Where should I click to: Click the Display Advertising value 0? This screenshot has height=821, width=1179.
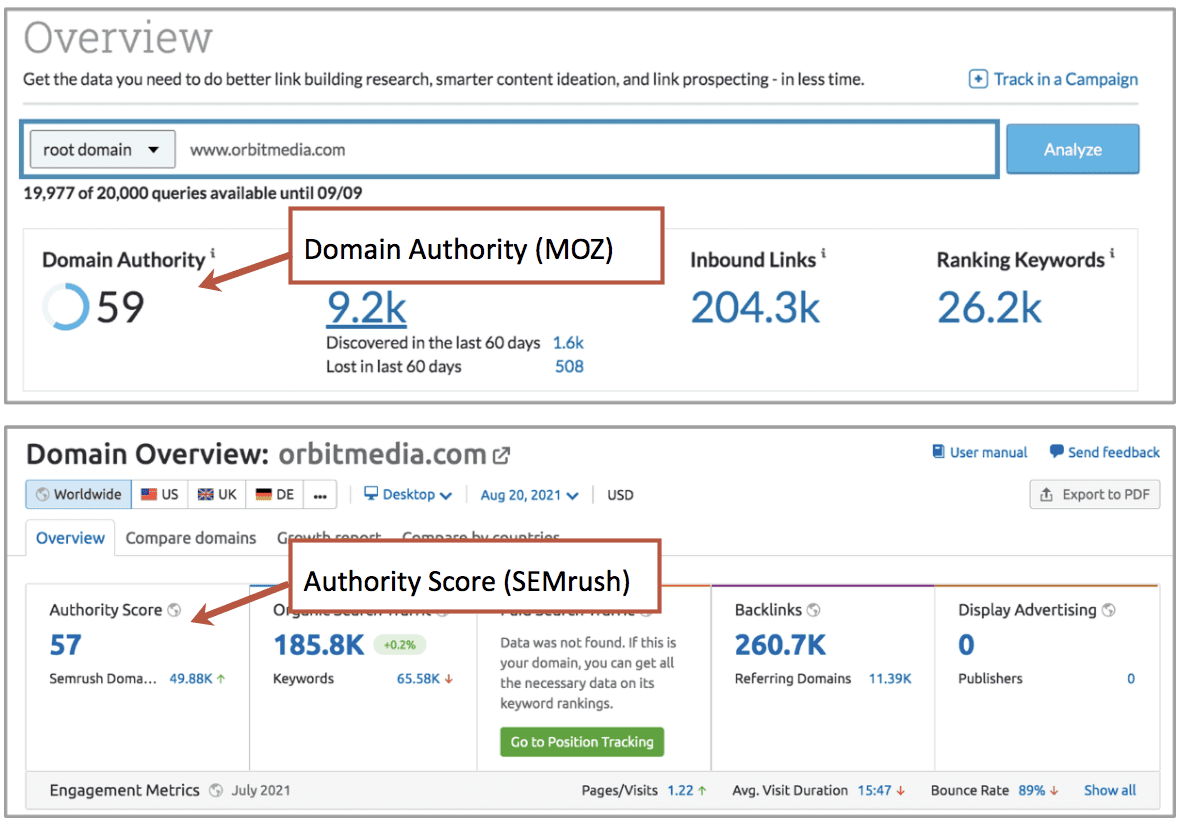point(966,644)
